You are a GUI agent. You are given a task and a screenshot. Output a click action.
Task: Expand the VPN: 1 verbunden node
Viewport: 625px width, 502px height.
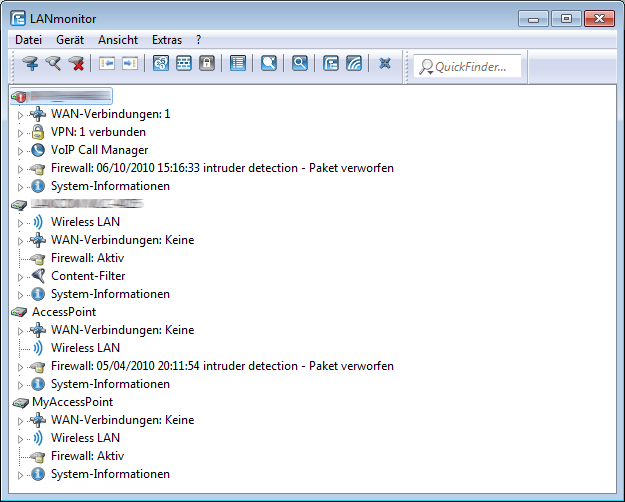pyautogui.click(x=20, y=132)
